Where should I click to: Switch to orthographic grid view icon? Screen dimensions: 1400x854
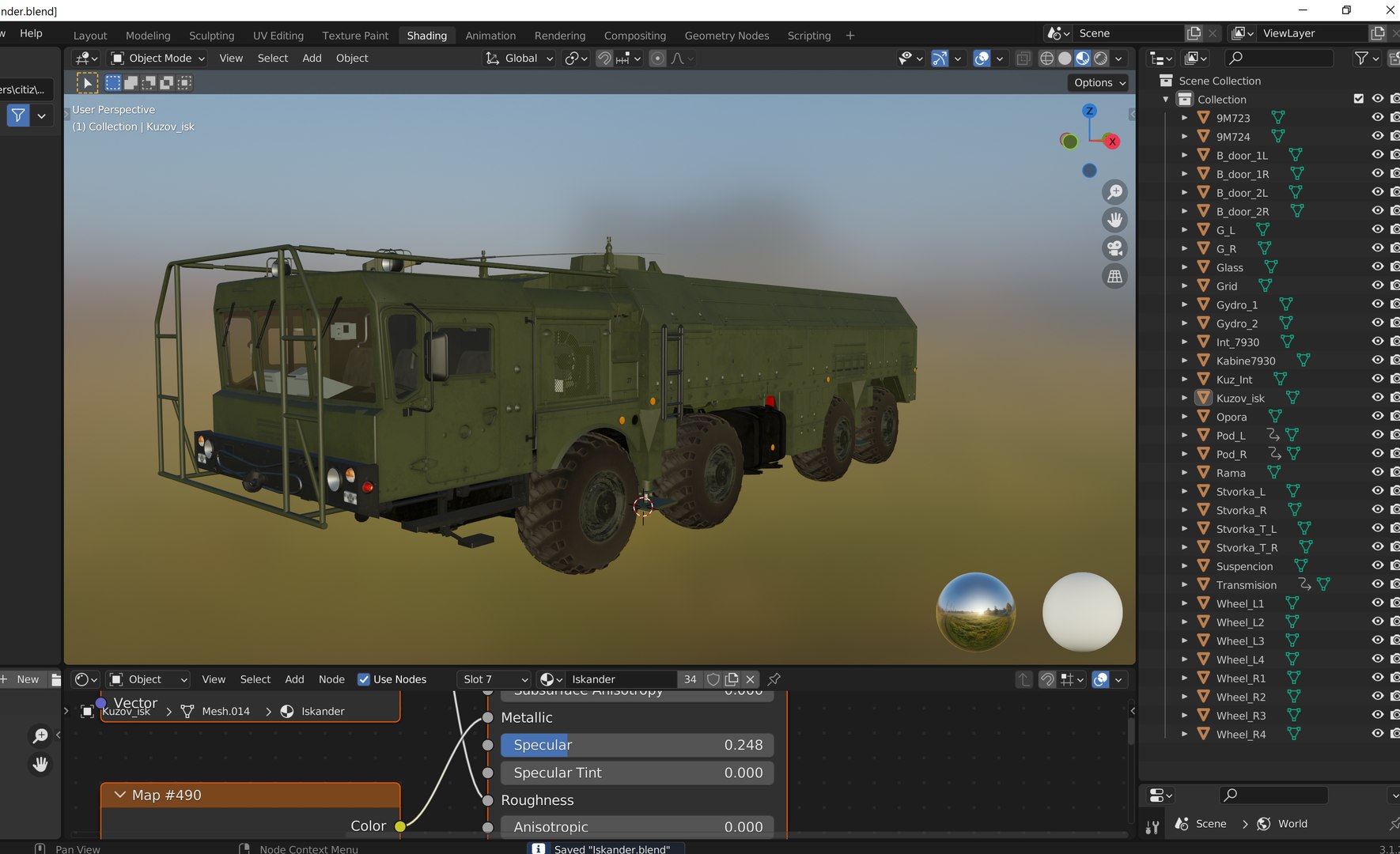[x=1114, y=276]
